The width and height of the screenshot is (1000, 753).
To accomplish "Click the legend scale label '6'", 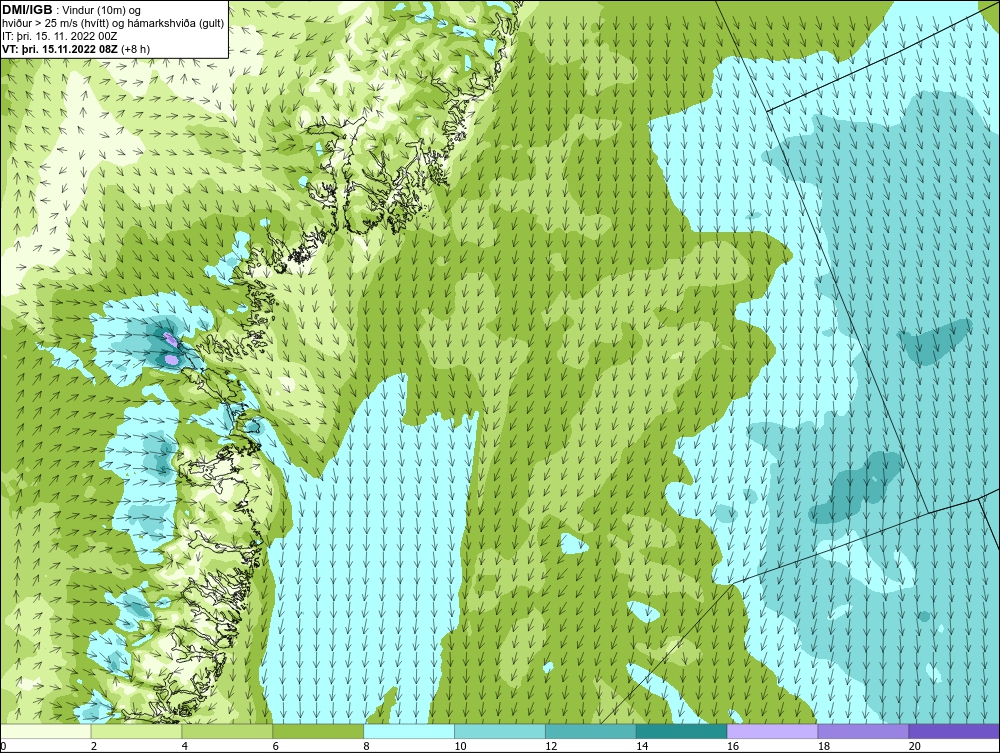I will click(x=276, y=746).
